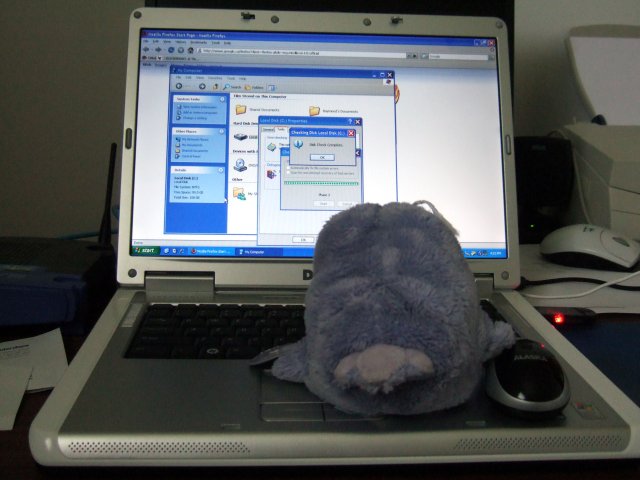Click Back button in My Computer toolbar
Image resolution: width=640 pixels, height=480 pixels.
(x=179, y=86)
